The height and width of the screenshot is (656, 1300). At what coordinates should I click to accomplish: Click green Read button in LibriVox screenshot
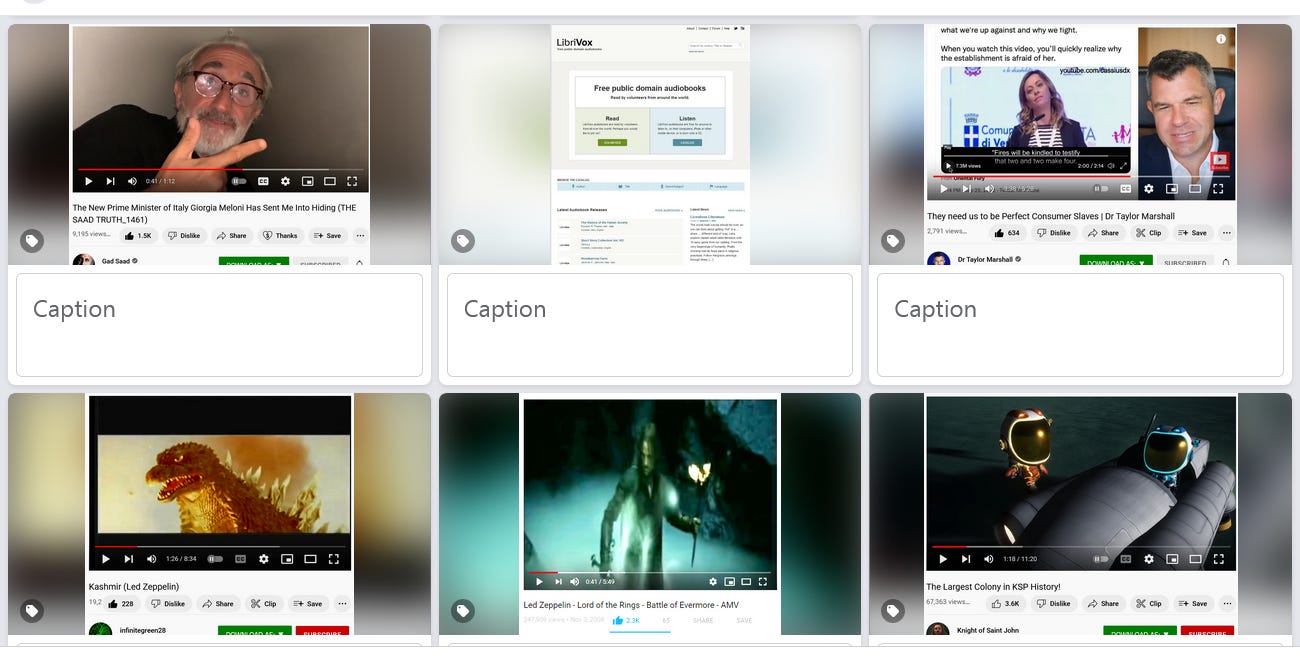(612, 143)
